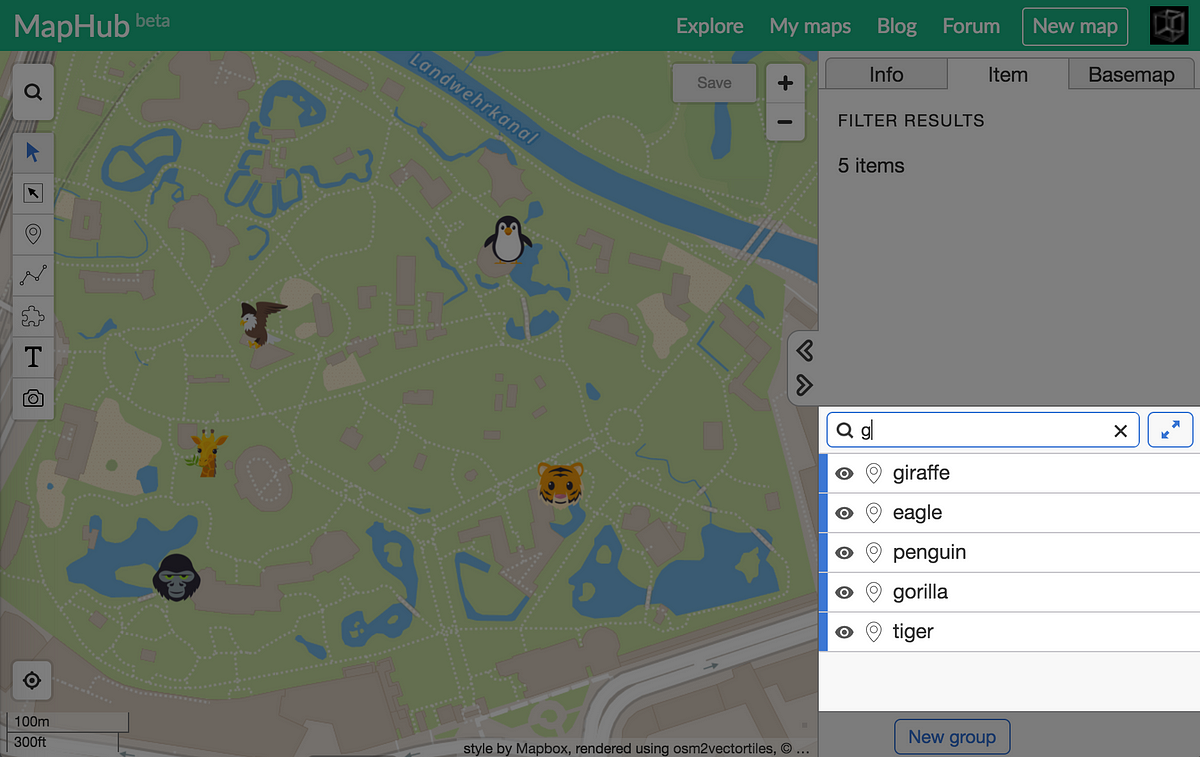Hide the penguin item using its eye icon
Image resolution: width=1200 pixels, height=757 pixels.
click(844, 552)
